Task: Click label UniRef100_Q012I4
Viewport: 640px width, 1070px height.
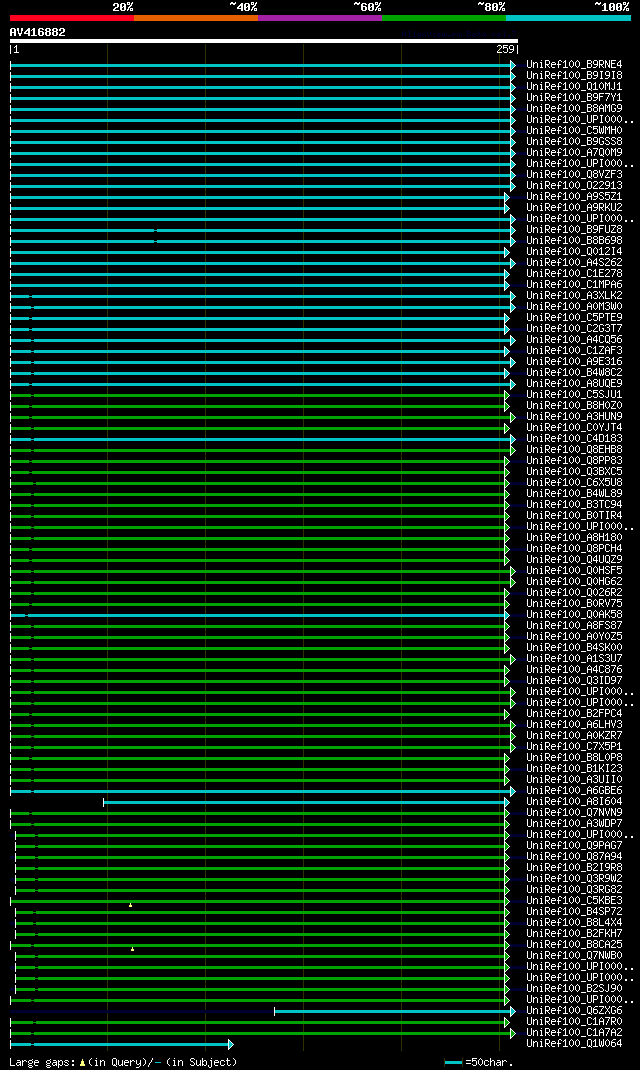Action: (574, 251)
